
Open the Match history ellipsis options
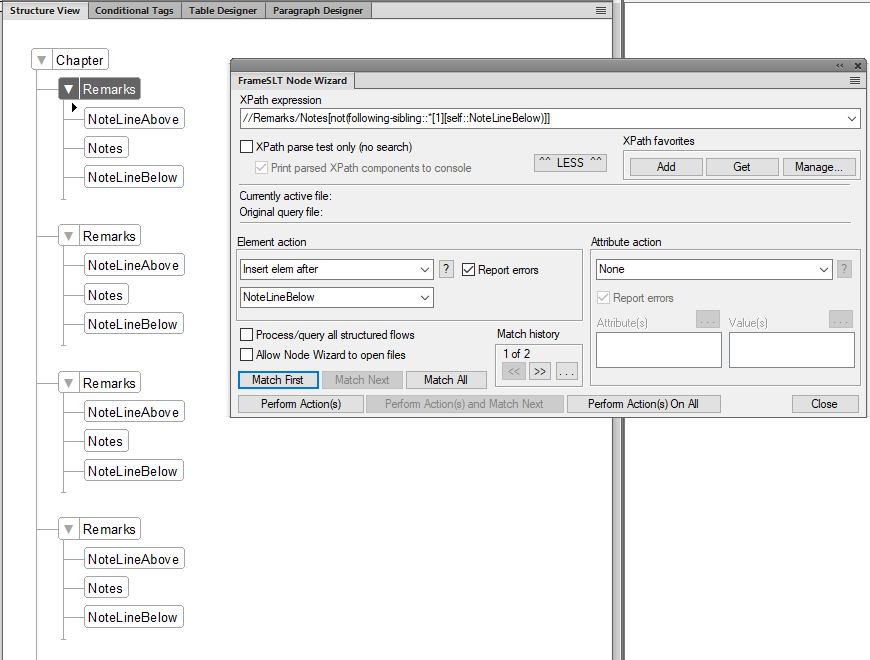pos(565,371)
